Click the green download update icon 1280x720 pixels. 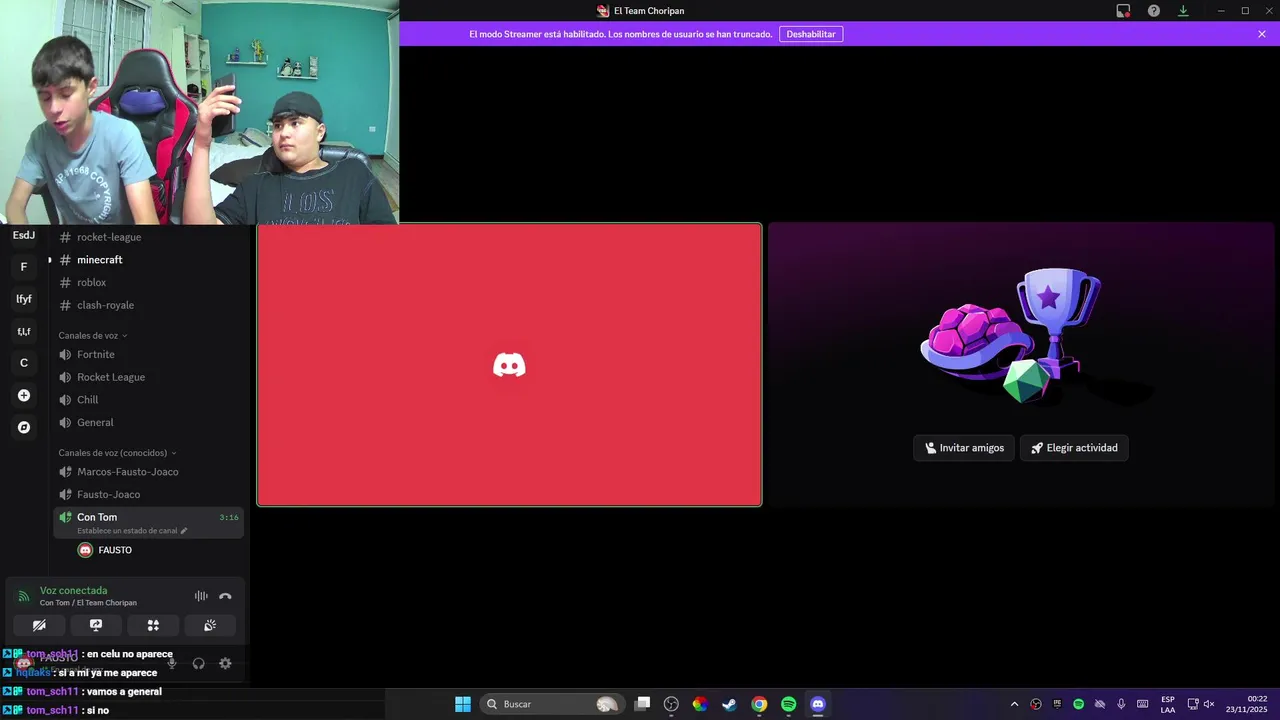pyautogui.click(x=1183, y=11)
